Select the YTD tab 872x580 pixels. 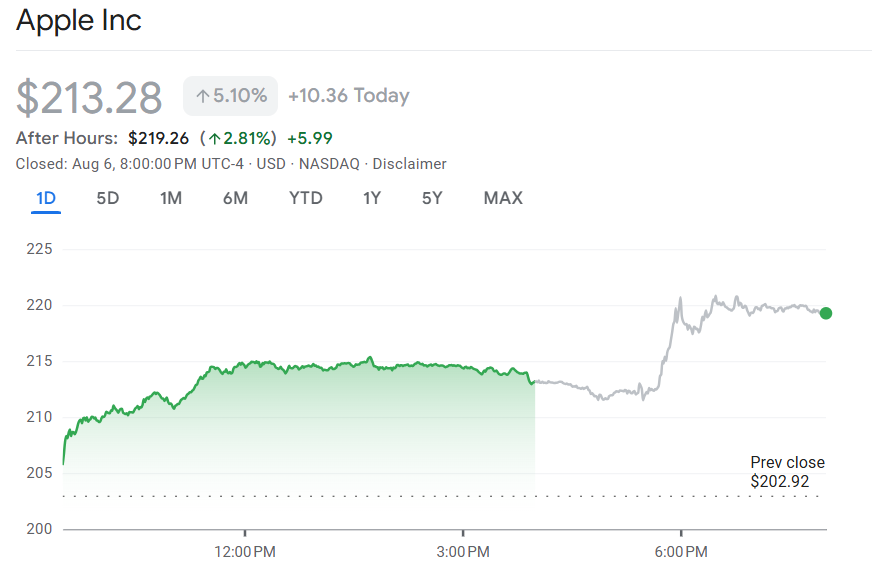coord(306,198)
